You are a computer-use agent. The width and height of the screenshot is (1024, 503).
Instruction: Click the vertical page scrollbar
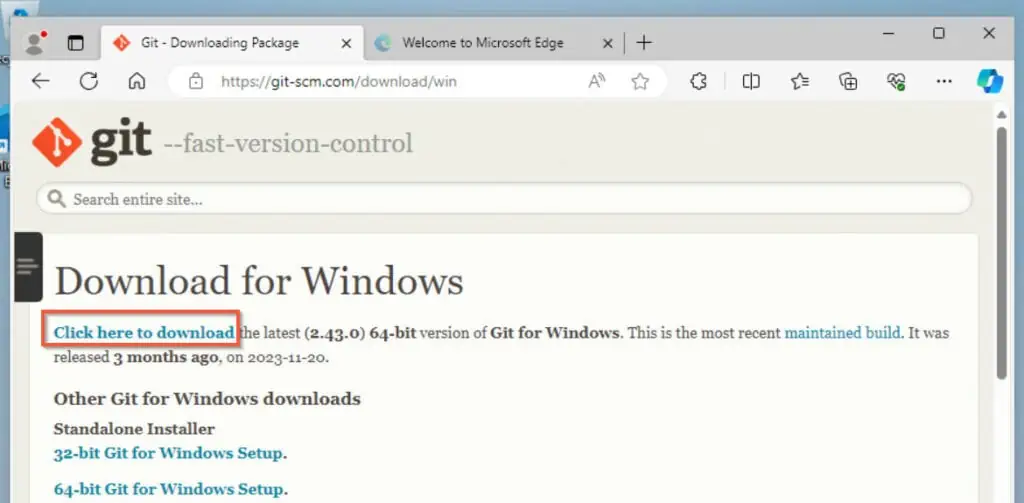click(x=1002, y=253)
